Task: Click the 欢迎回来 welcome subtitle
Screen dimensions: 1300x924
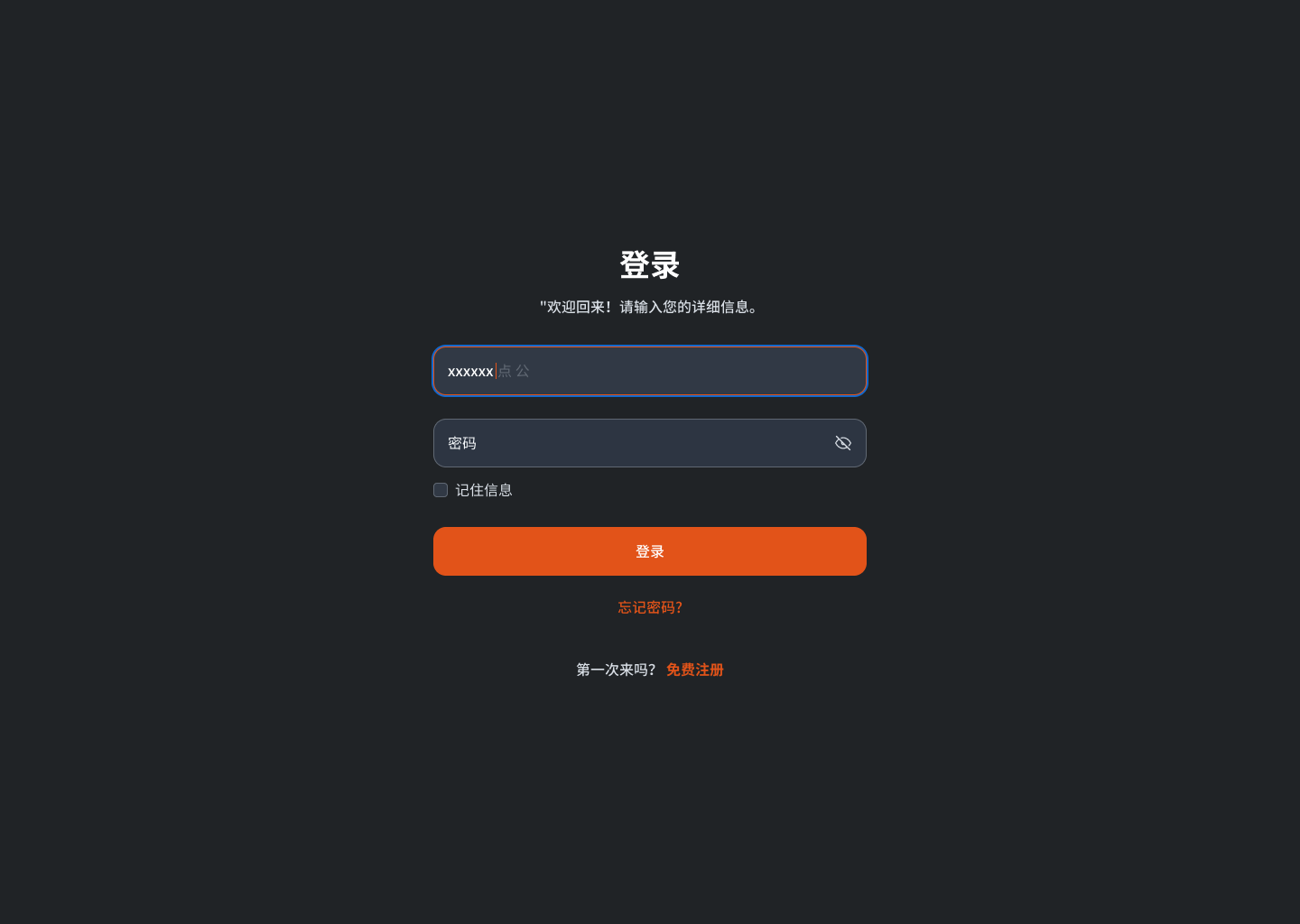Action: pyautogui.click(x=576, y=307)
